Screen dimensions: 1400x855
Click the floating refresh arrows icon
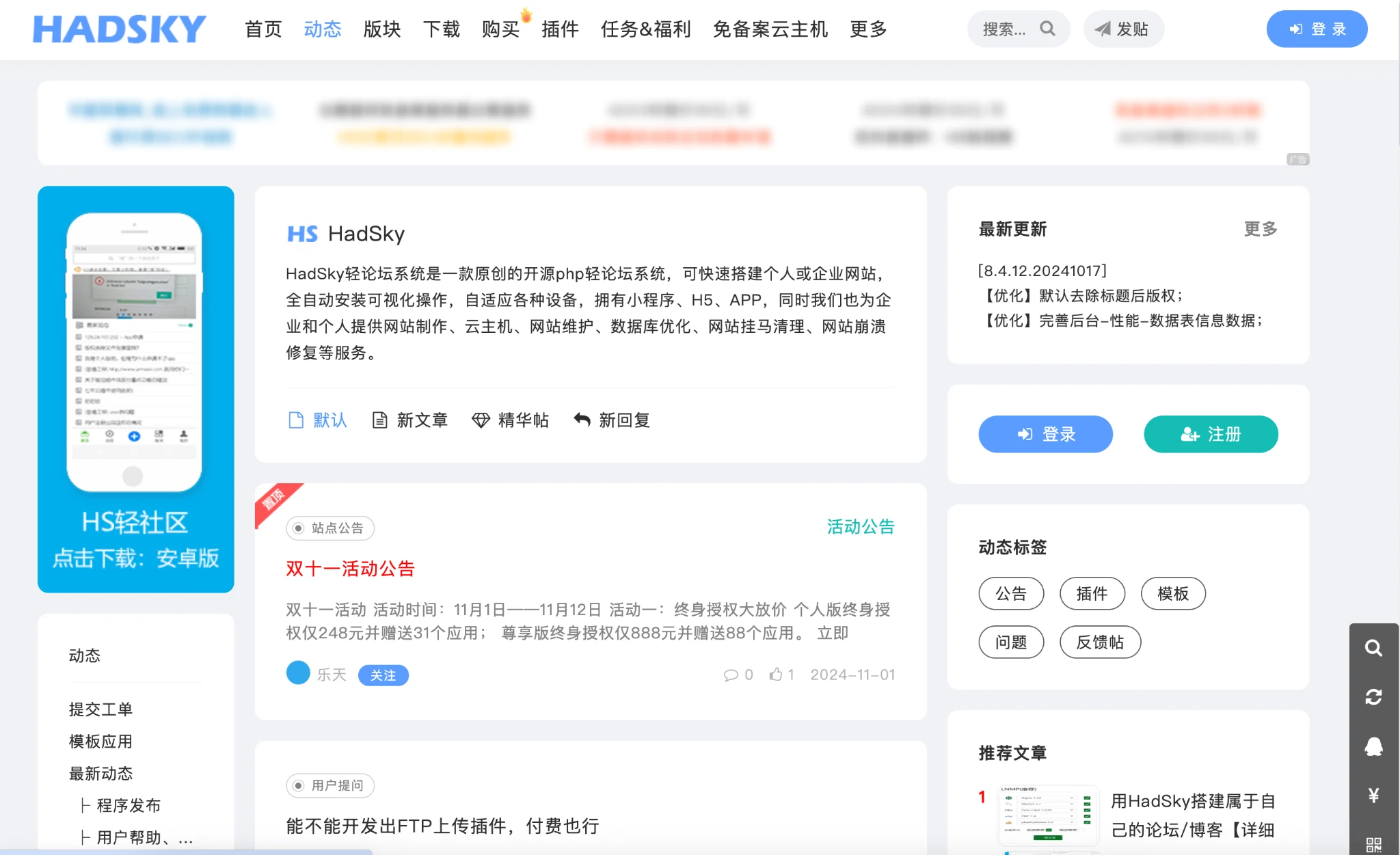1373,697
